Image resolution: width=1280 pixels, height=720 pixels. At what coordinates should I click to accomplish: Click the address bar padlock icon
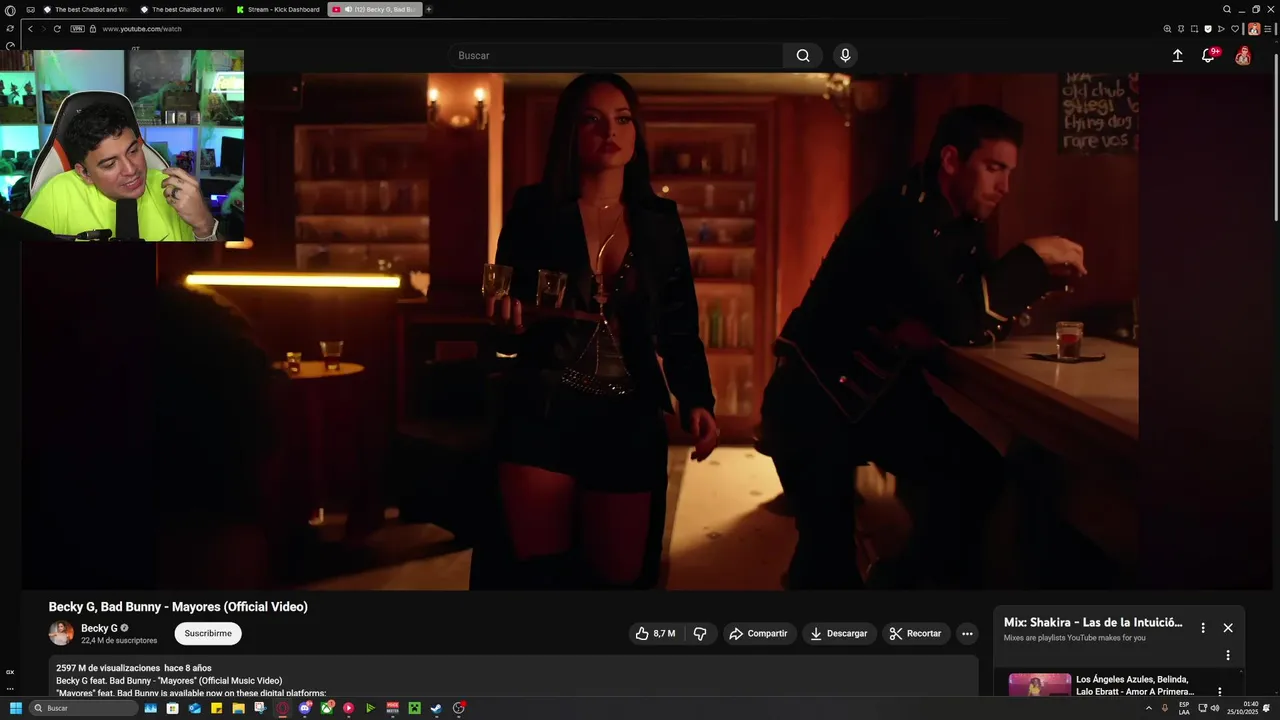tap(93, 29)
